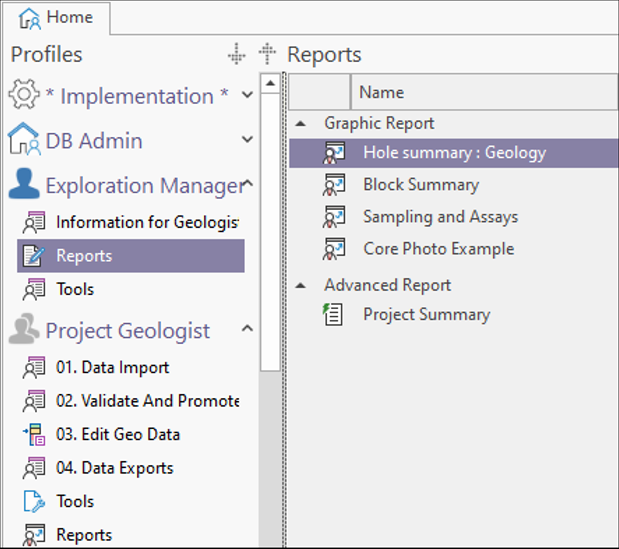The image size is (619, 549).
Task: Switch to the Home tab
Action: pyautogui.click(x=57, y=17)
